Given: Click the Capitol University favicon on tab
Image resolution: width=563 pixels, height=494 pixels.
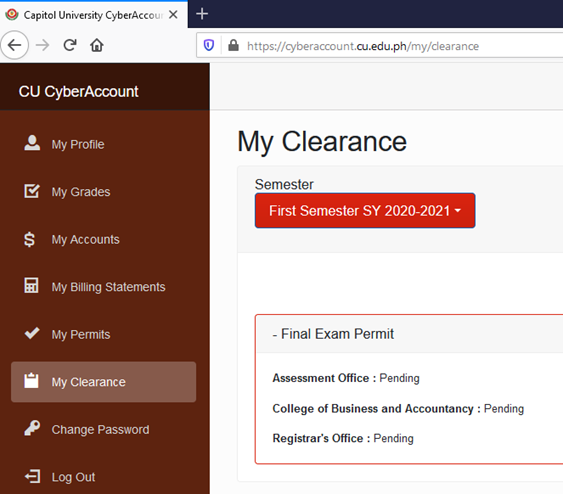Looking at the screenshot, I should coord(12,15).
